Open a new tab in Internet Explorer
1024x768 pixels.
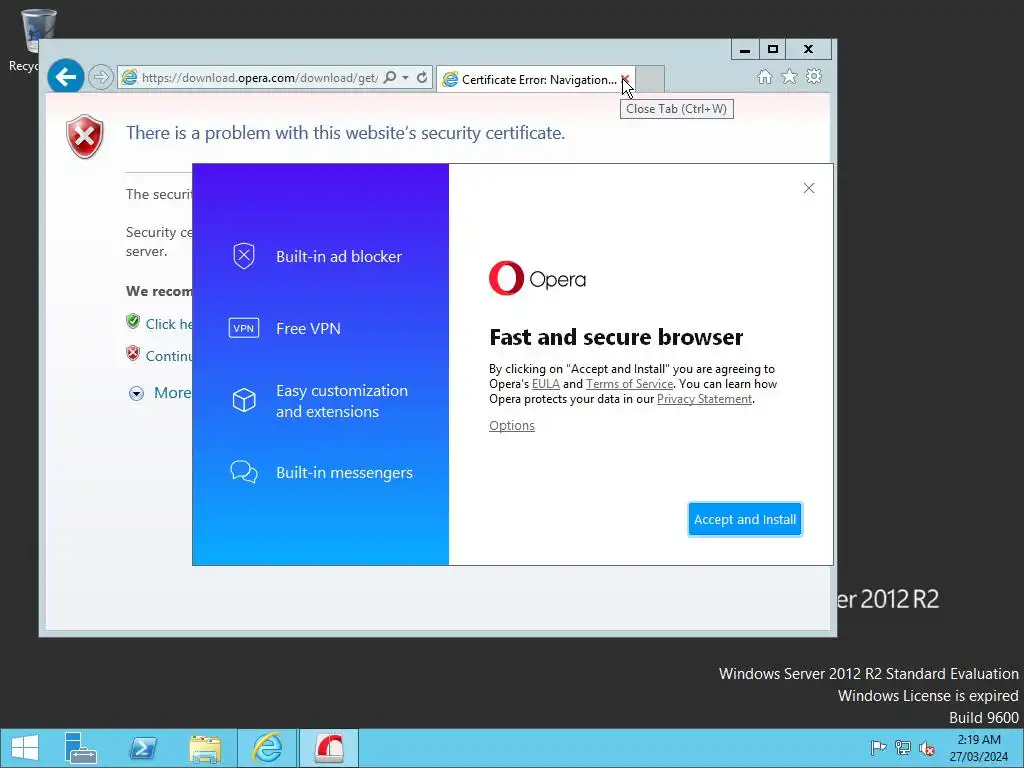click(649, 79)
